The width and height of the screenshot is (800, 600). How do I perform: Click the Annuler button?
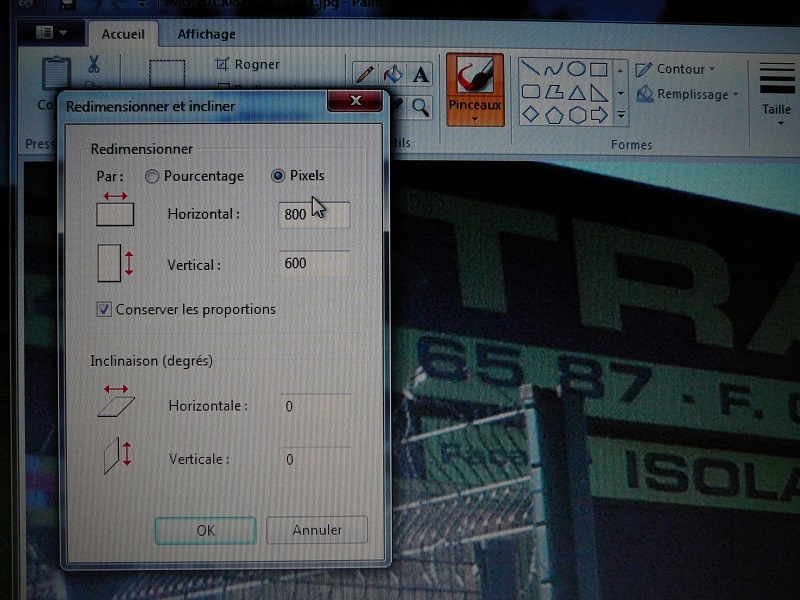pos(317,530)
